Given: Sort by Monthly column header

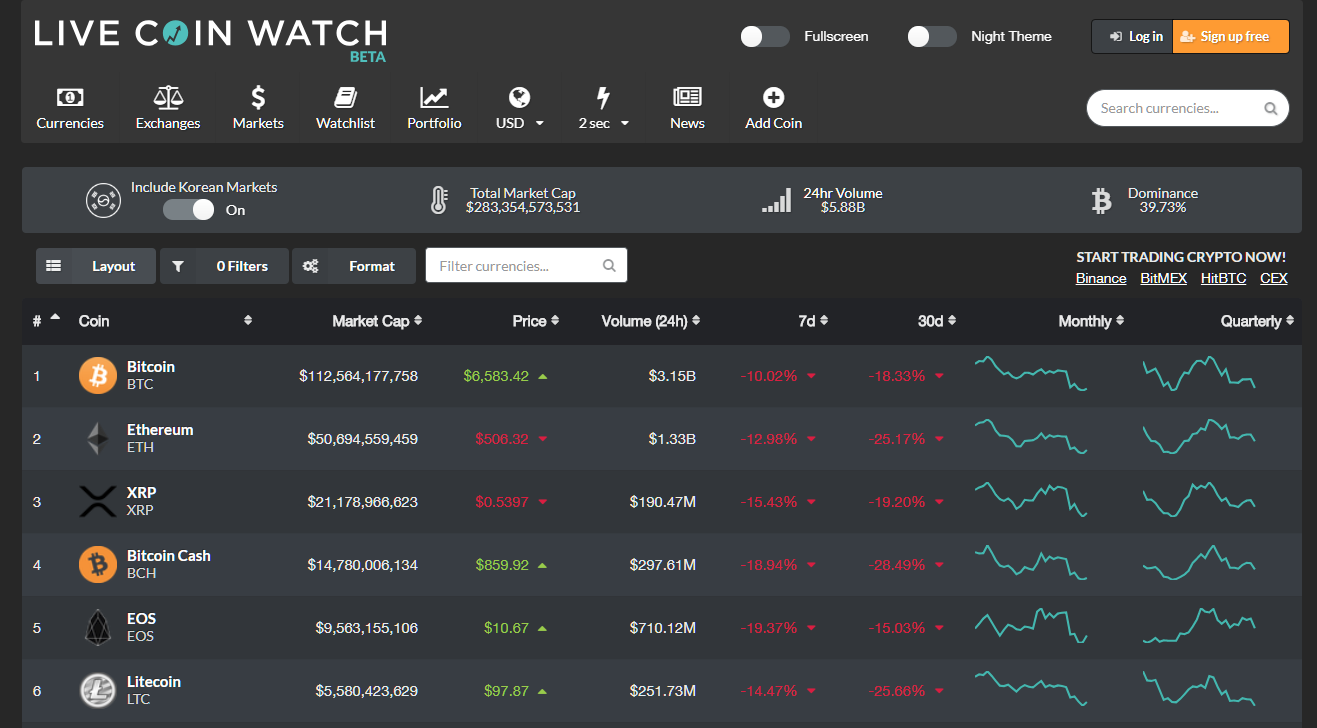Looking at the screenshot, I should tap(1091, 321).
